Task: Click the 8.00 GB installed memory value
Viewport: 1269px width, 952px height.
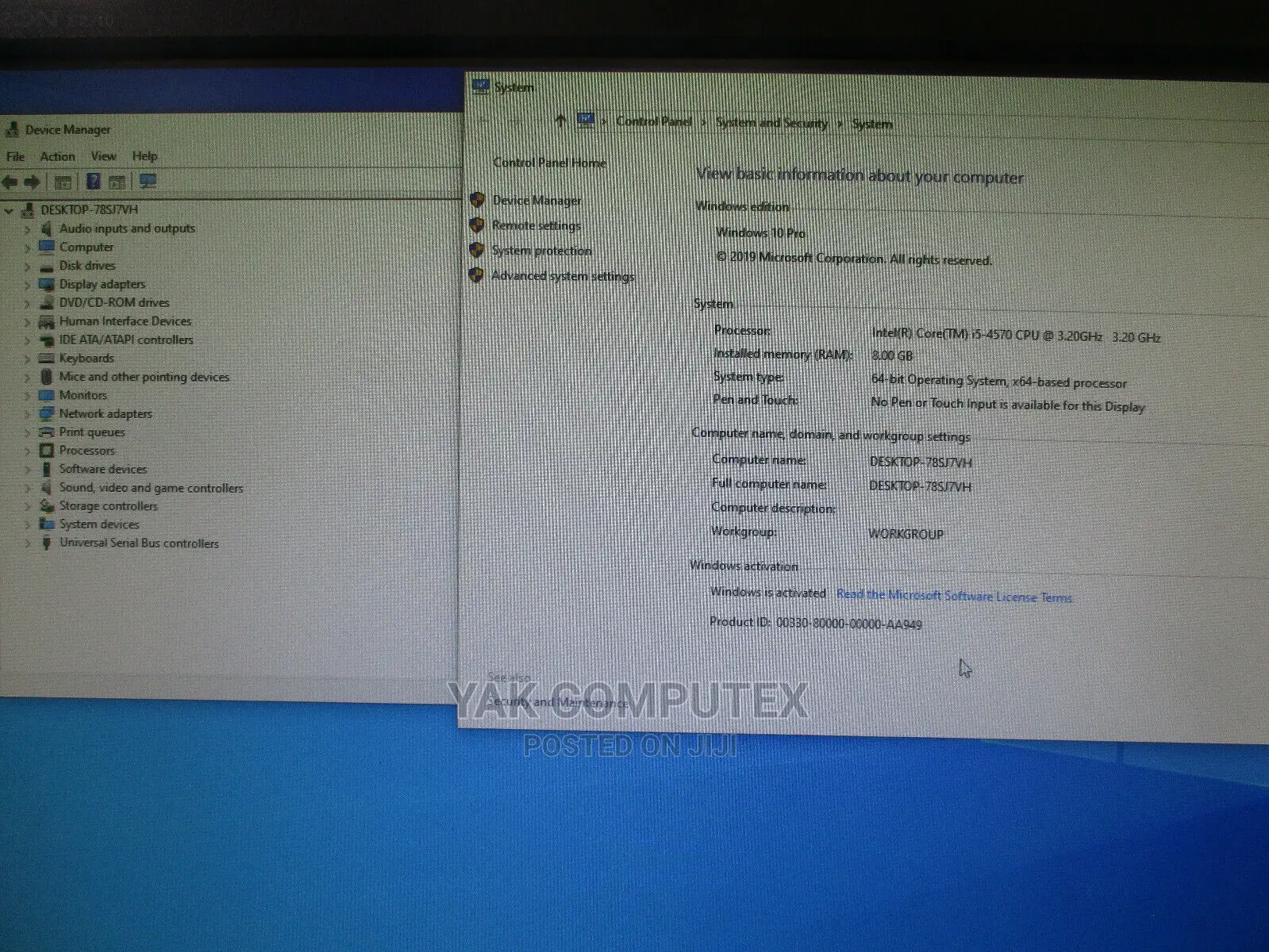Action: pos(892,355)
